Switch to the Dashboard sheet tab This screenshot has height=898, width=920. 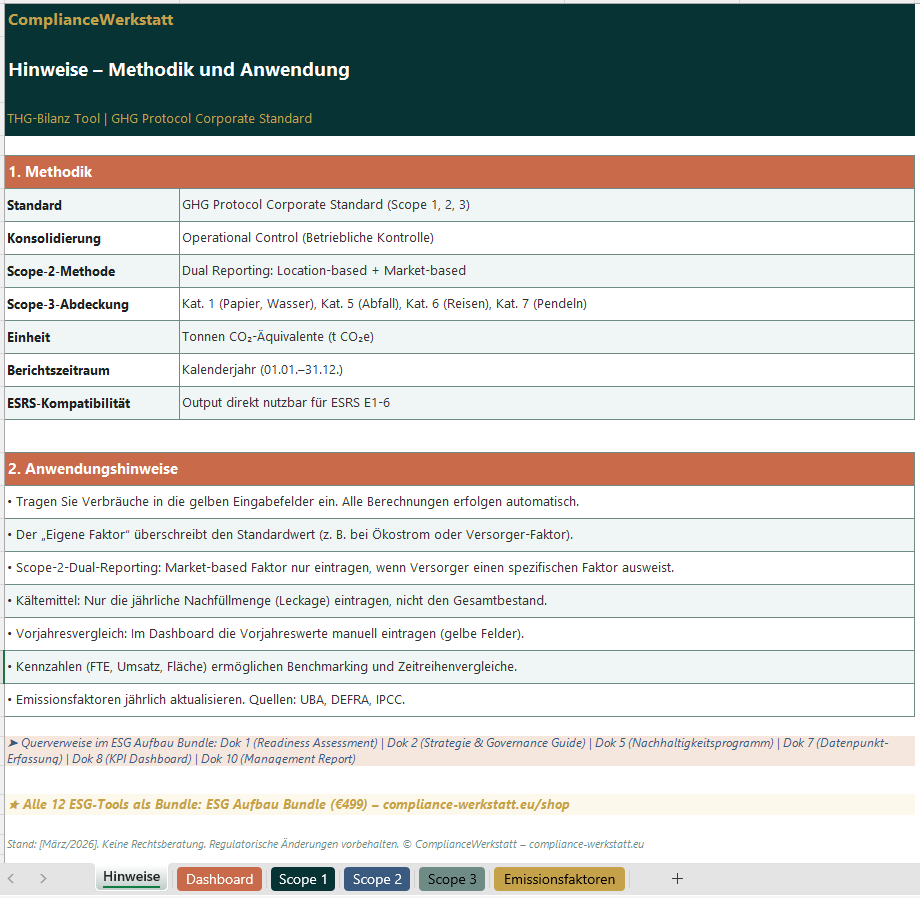pos(219,879)
